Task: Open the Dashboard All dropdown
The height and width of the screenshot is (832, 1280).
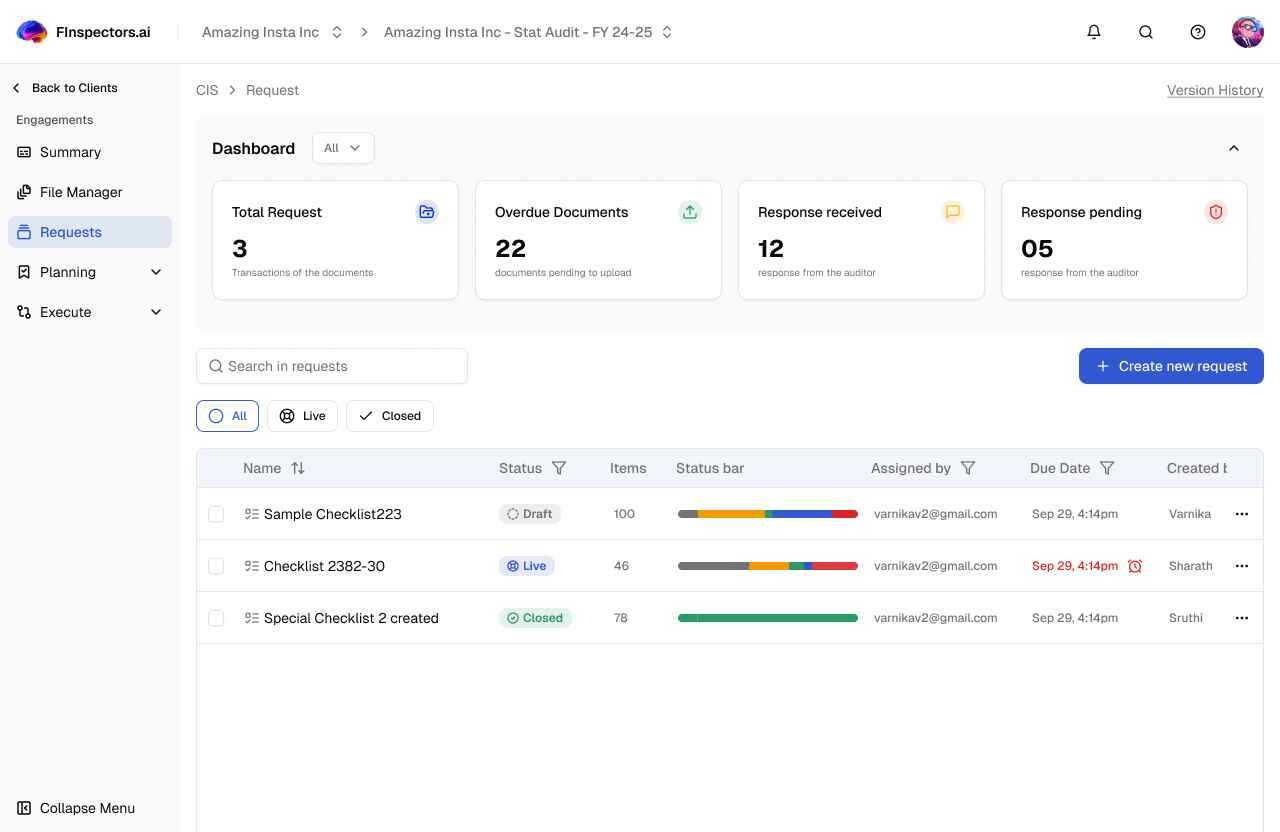Action: tap(343, 148)
